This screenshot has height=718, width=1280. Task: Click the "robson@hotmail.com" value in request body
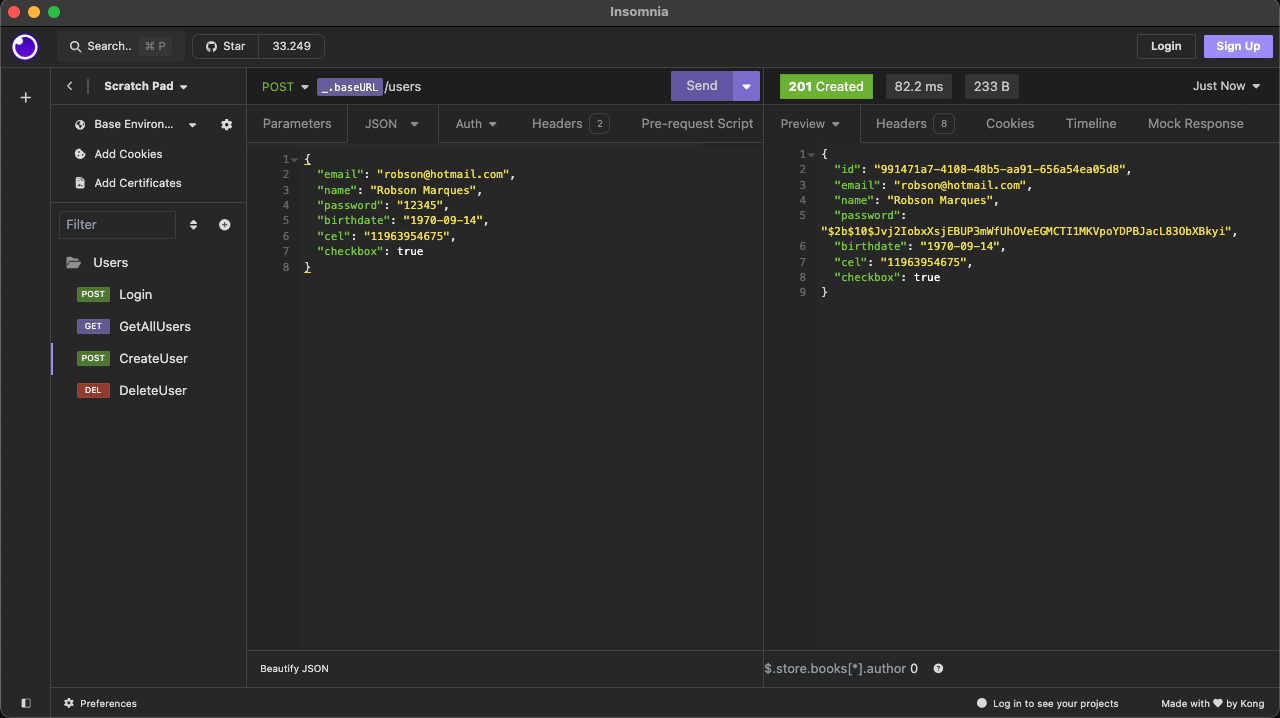click(444, 174)
